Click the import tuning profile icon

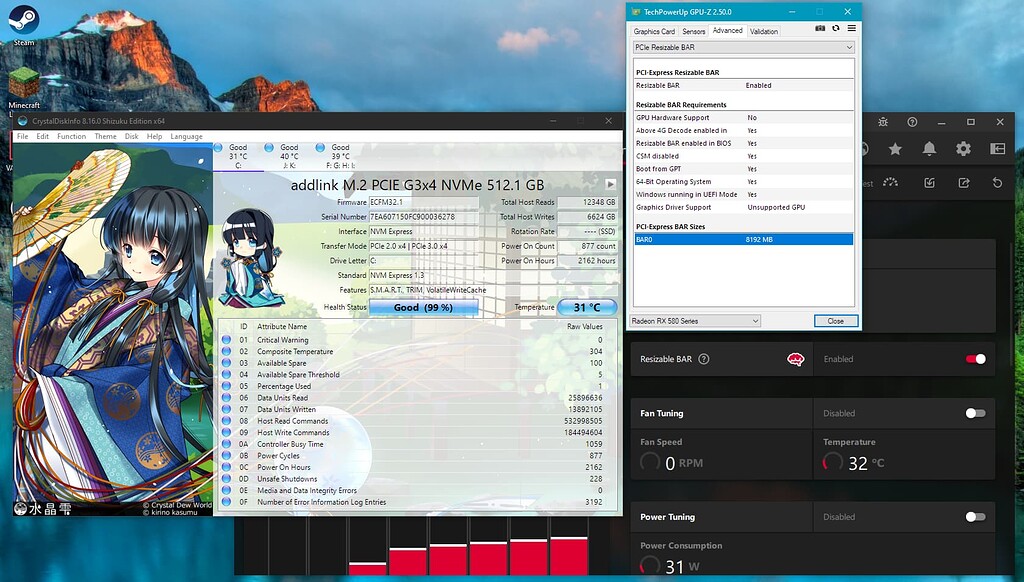pyautogui.click(x=929, y=183)
